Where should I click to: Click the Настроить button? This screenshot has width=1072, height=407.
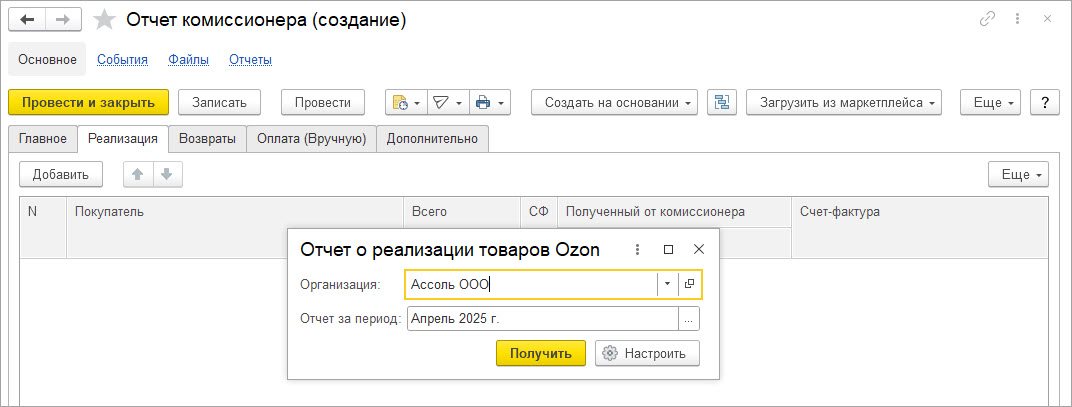coord(646,353)
